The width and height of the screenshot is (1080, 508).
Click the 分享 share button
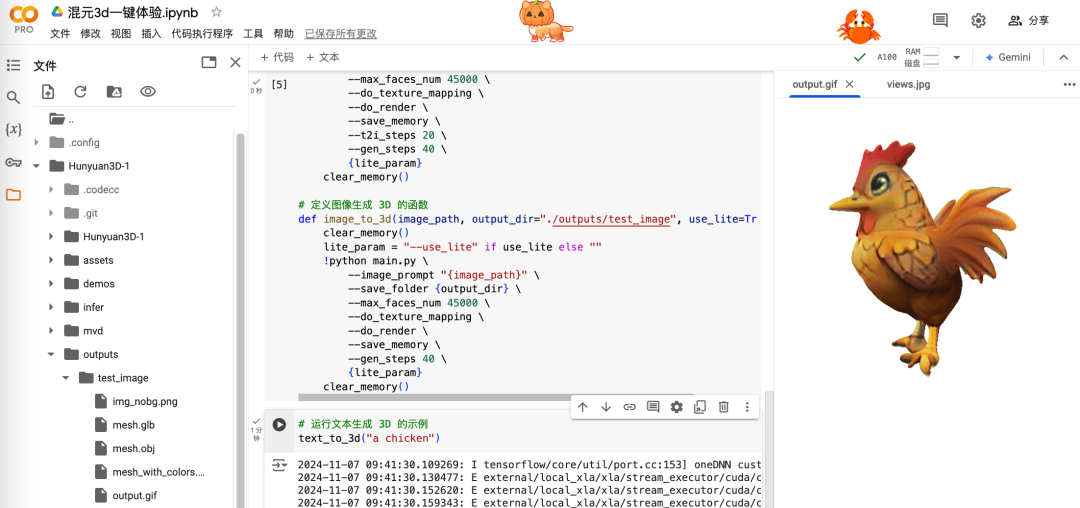(1028, 21)
